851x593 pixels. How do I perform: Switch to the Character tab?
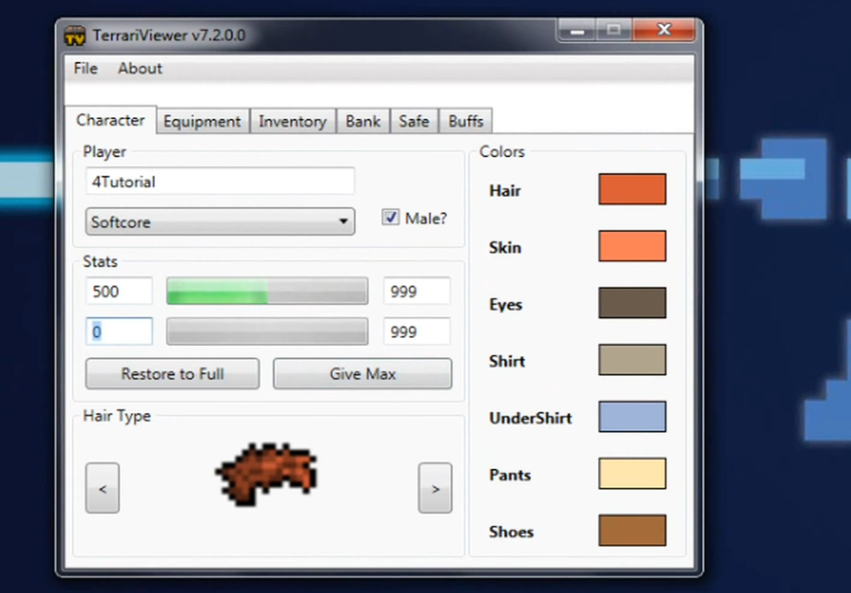(111, 120)
